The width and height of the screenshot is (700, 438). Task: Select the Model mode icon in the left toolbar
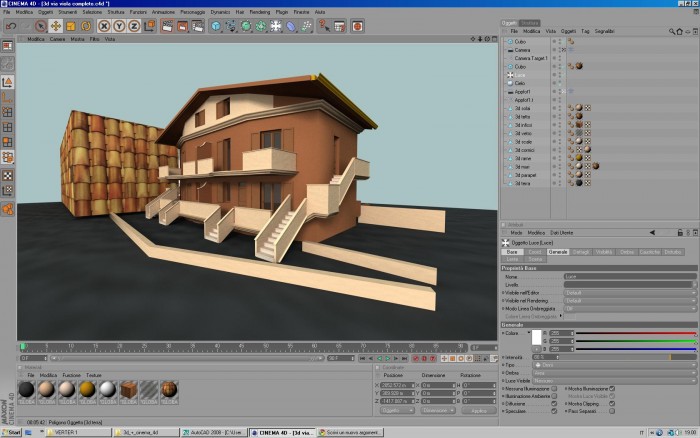click(x=8, y=82)
